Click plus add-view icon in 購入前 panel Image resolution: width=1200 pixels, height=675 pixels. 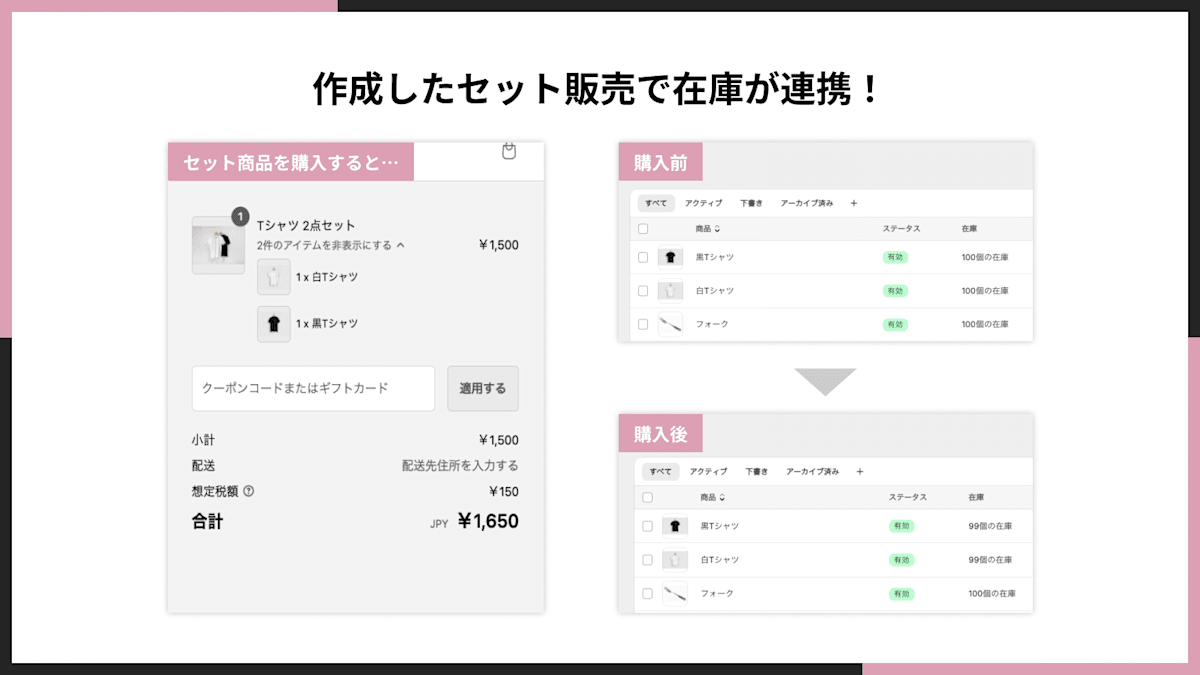(x=853, y=203)
